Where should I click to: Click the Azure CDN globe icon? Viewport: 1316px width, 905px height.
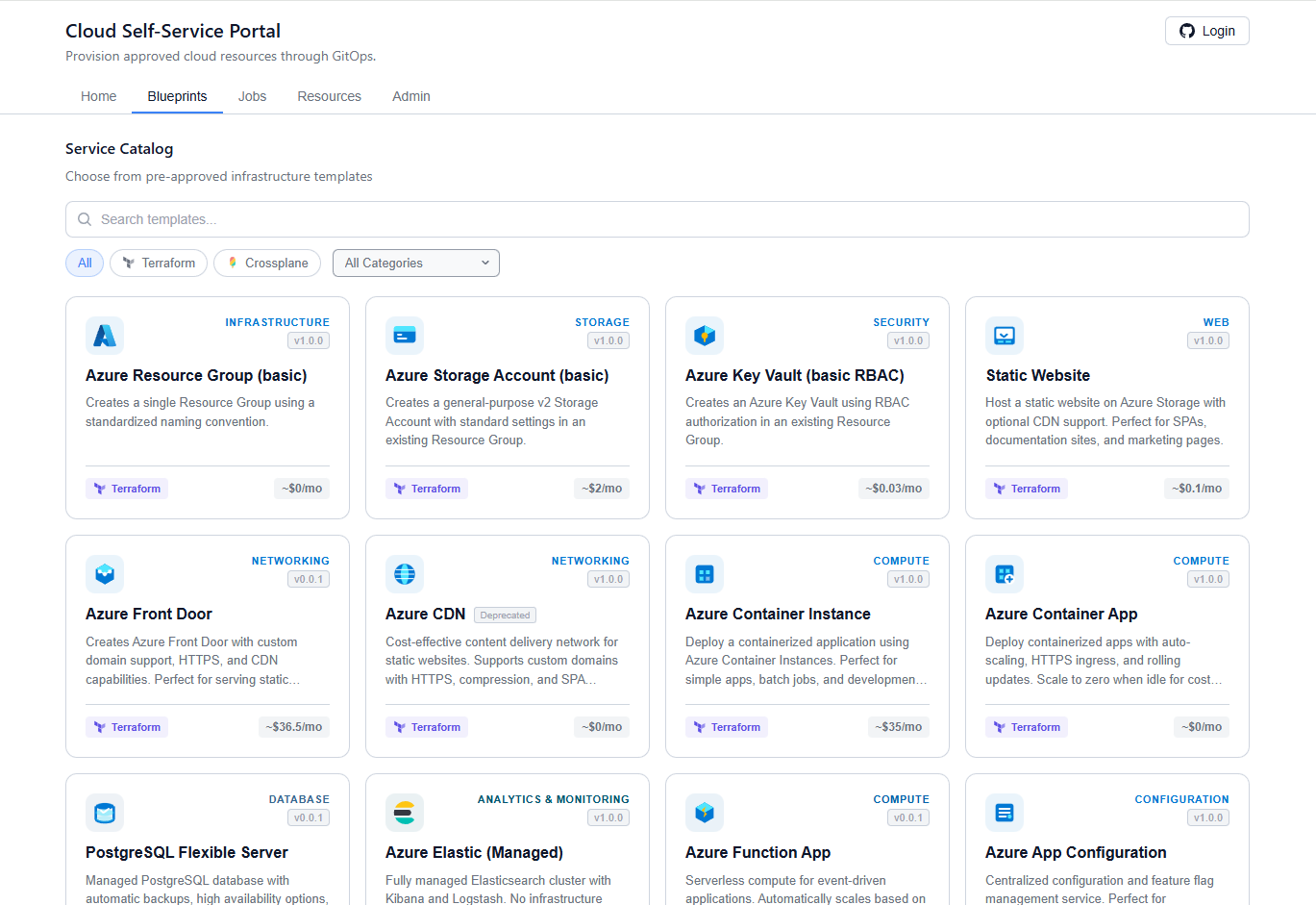404,574
